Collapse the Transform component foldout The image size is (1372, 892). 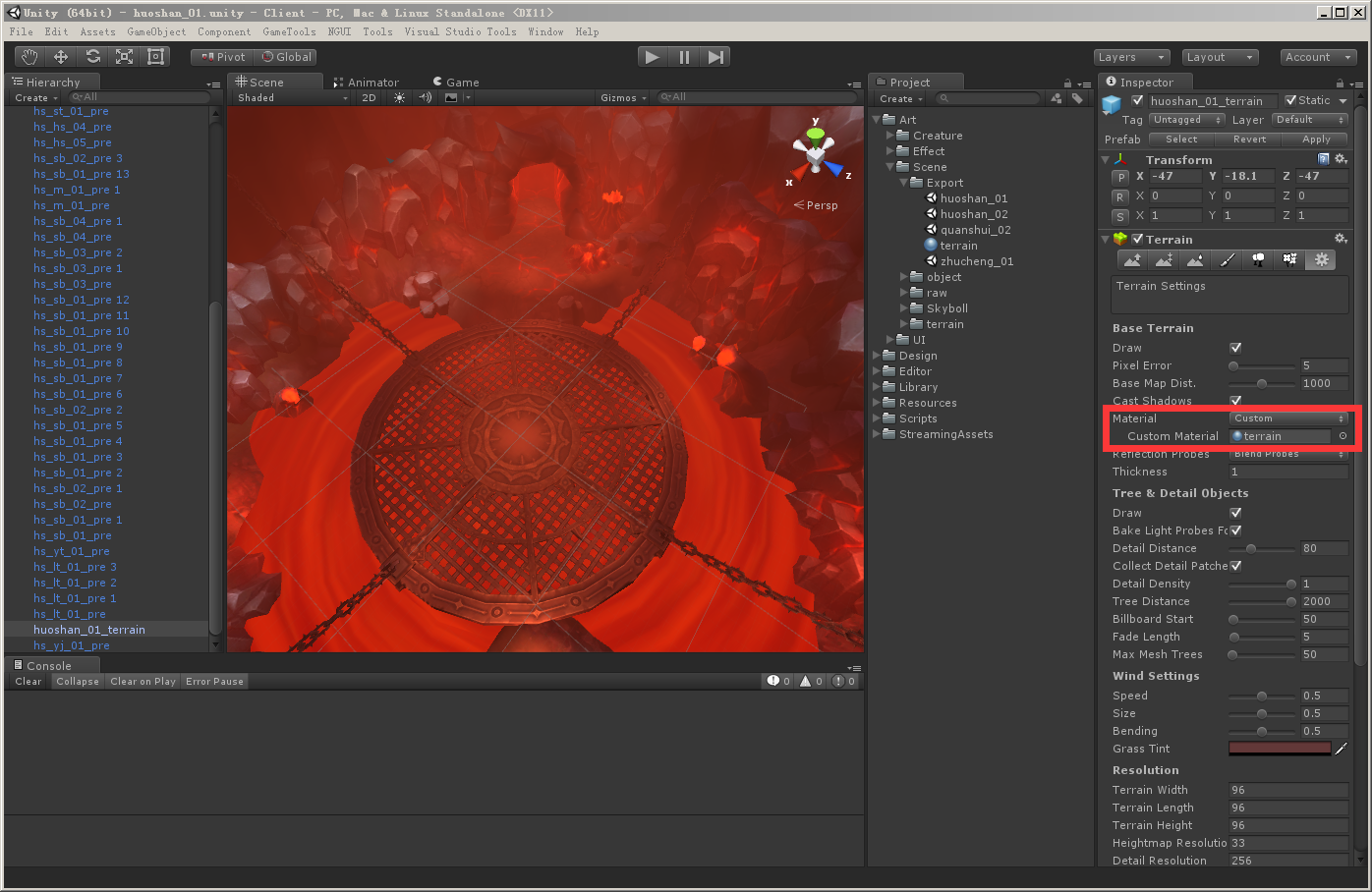[x=1105, y=159]
